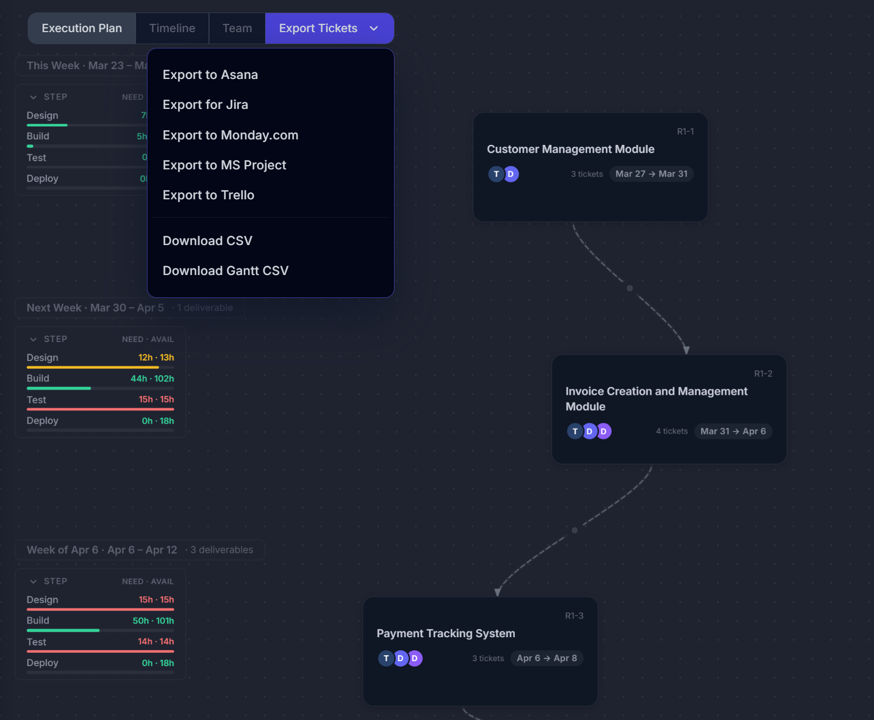Click the Apr 6 → Apr 8 date badge

click(546, 658)
